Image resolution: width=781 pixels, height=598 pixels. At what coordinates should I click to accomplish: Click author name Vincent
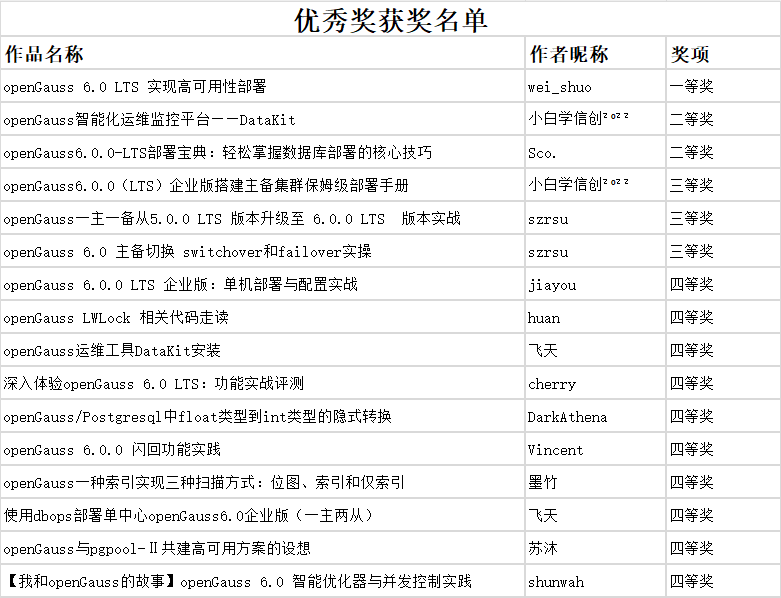click(555, 450)
